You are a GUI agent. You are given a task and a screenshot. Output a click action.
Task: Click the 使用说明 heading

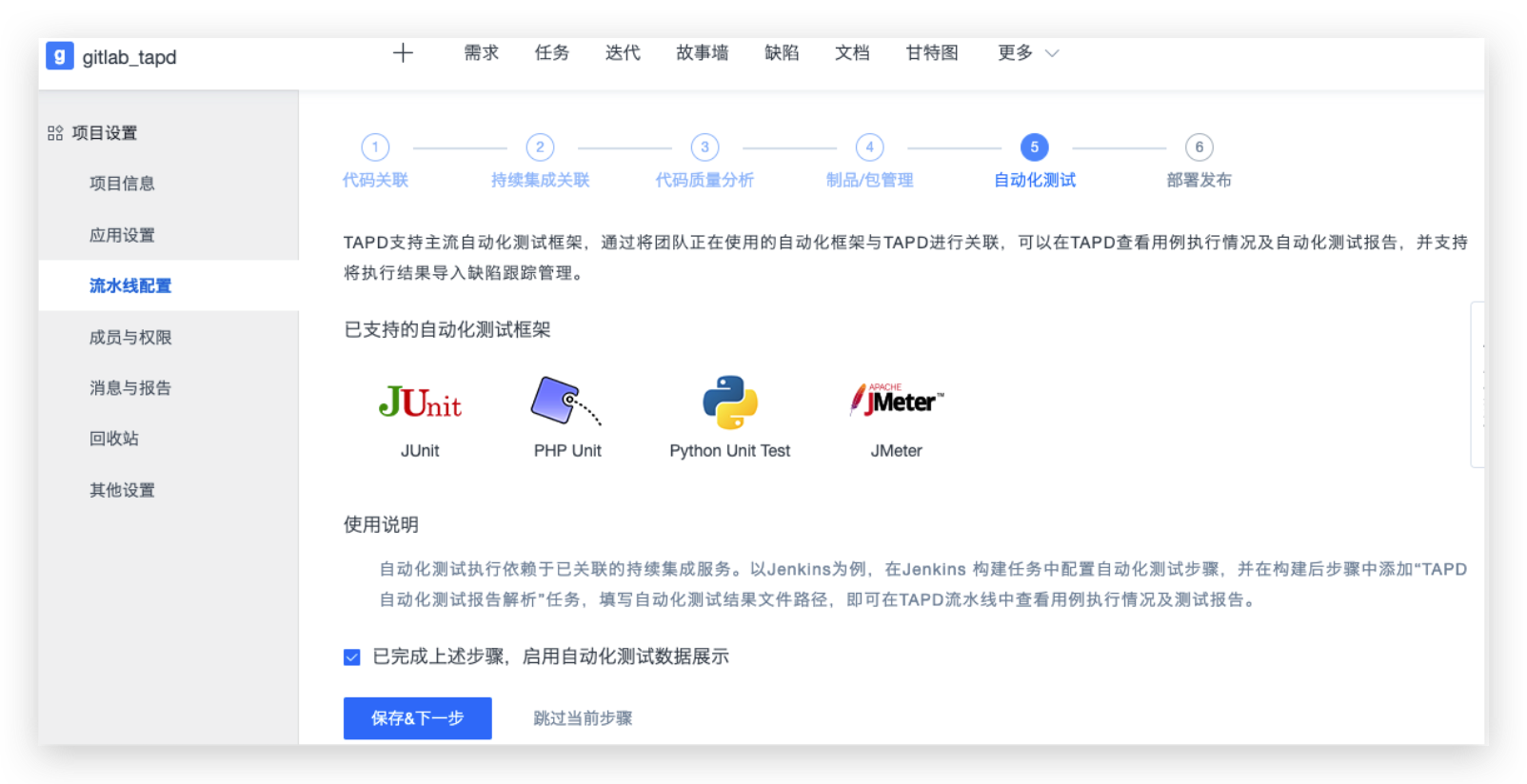tap(381, 524)
